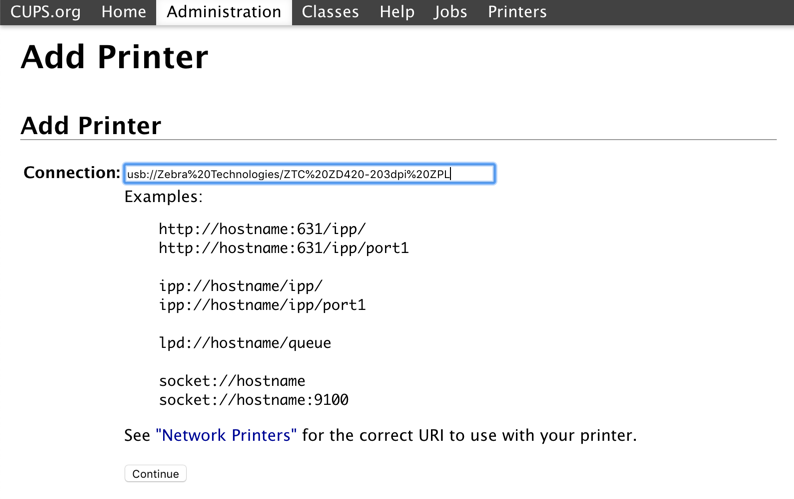Click the socket://hostname:9100 example text

(x=254, y=400)
